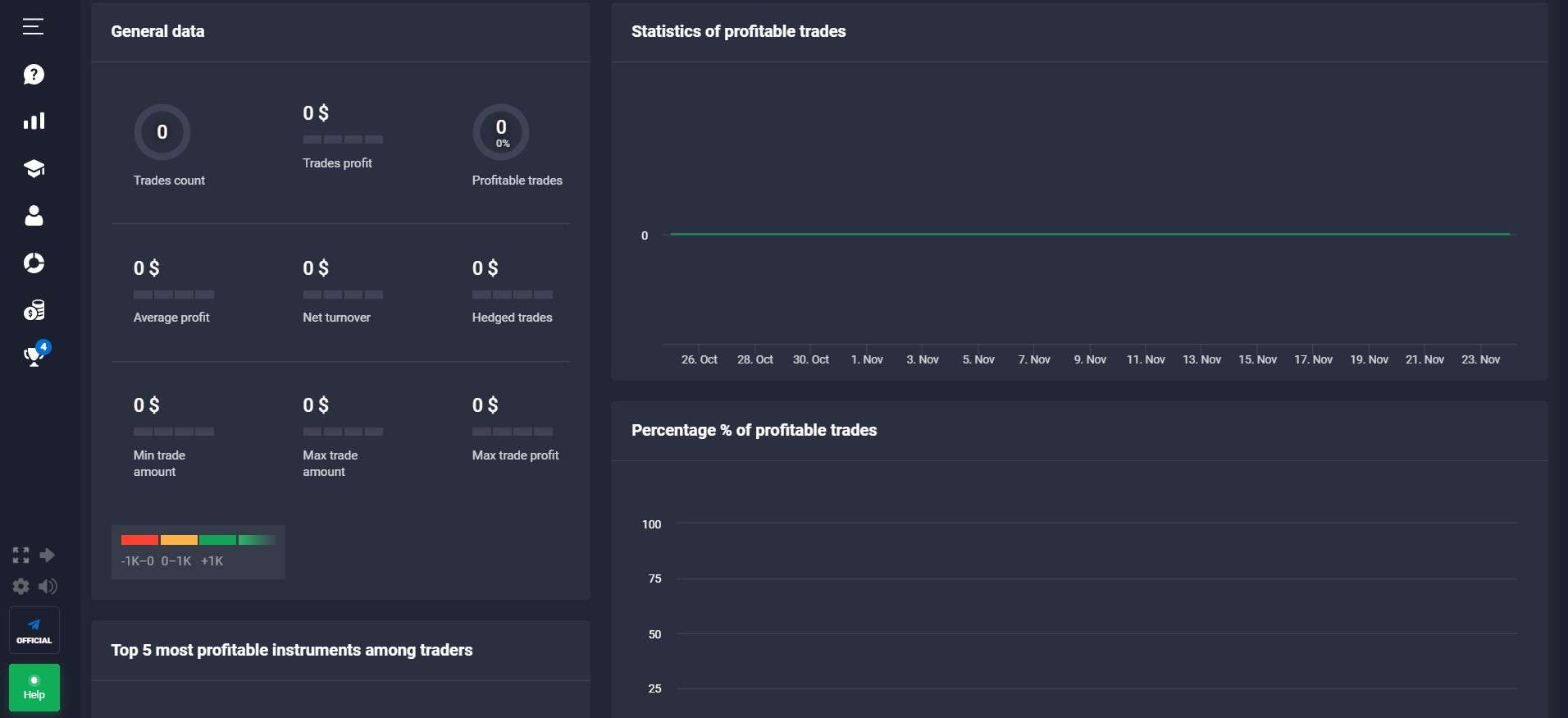The height and width of the screenshot is (718, 1568).
Task: Open the pie chart analytics icon
Action: point(34,263)
